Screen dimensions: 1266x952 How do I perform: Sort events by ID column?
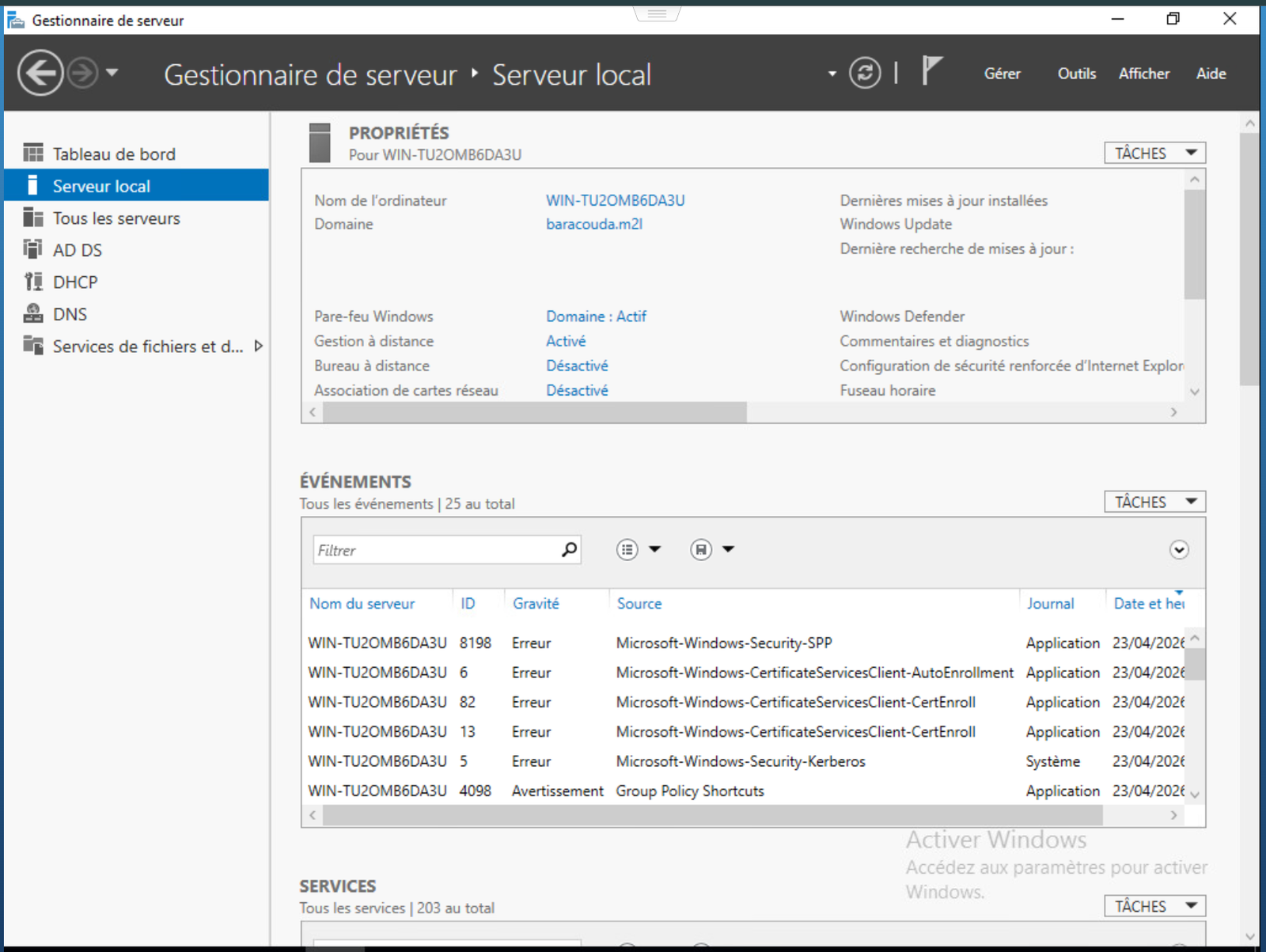point(468,604)
